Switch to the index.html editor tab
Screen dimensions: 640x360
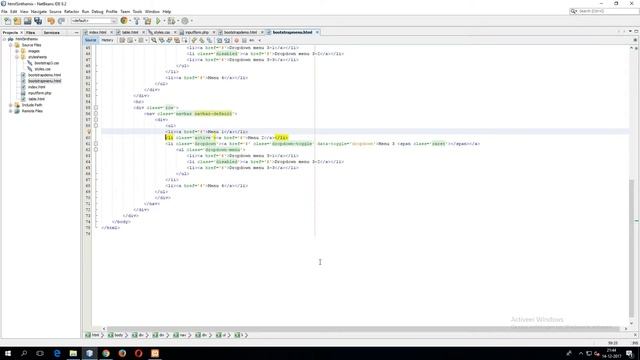point(98,32)
